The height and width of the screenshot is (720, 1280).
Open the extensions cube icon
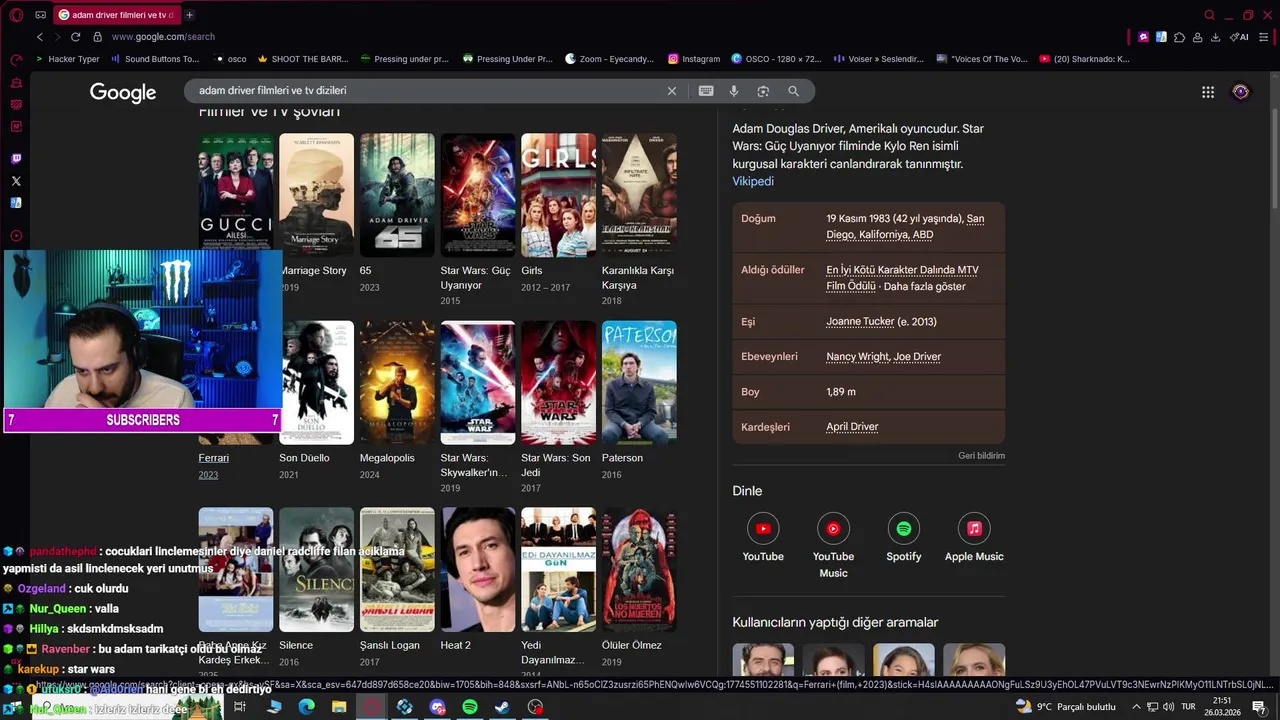click(1179, 37)
